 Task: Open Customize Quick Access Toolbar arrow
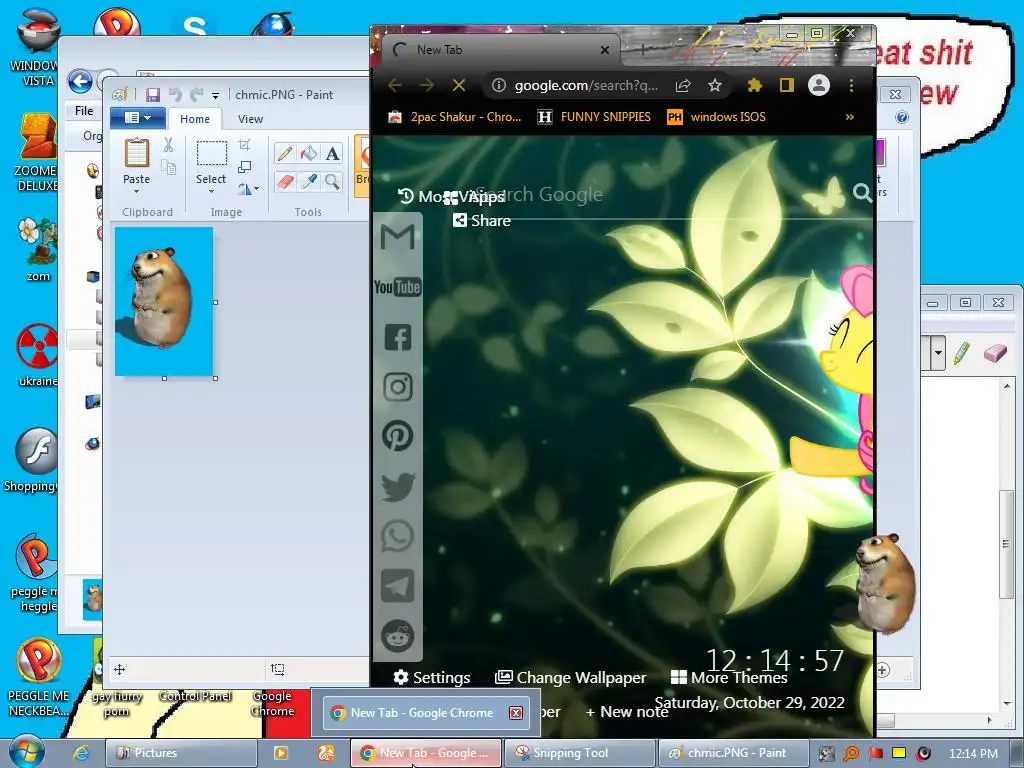pyautogui.click(x=216, y=95)
